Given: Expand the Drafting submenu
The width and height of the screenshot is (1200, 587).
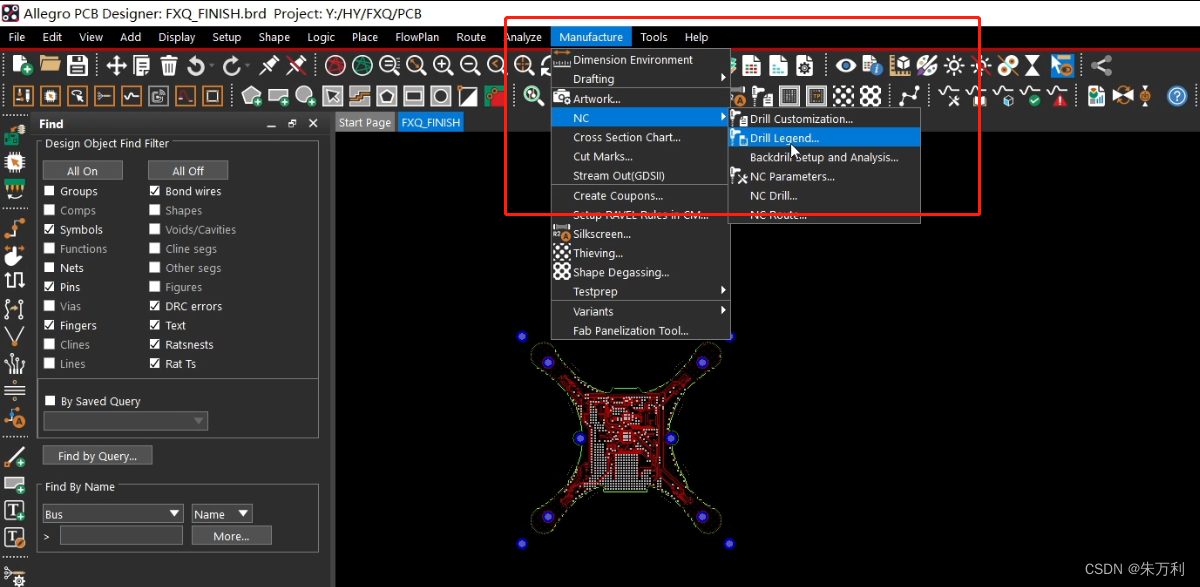Looking at the screenshot, I should tap(641, 79).
